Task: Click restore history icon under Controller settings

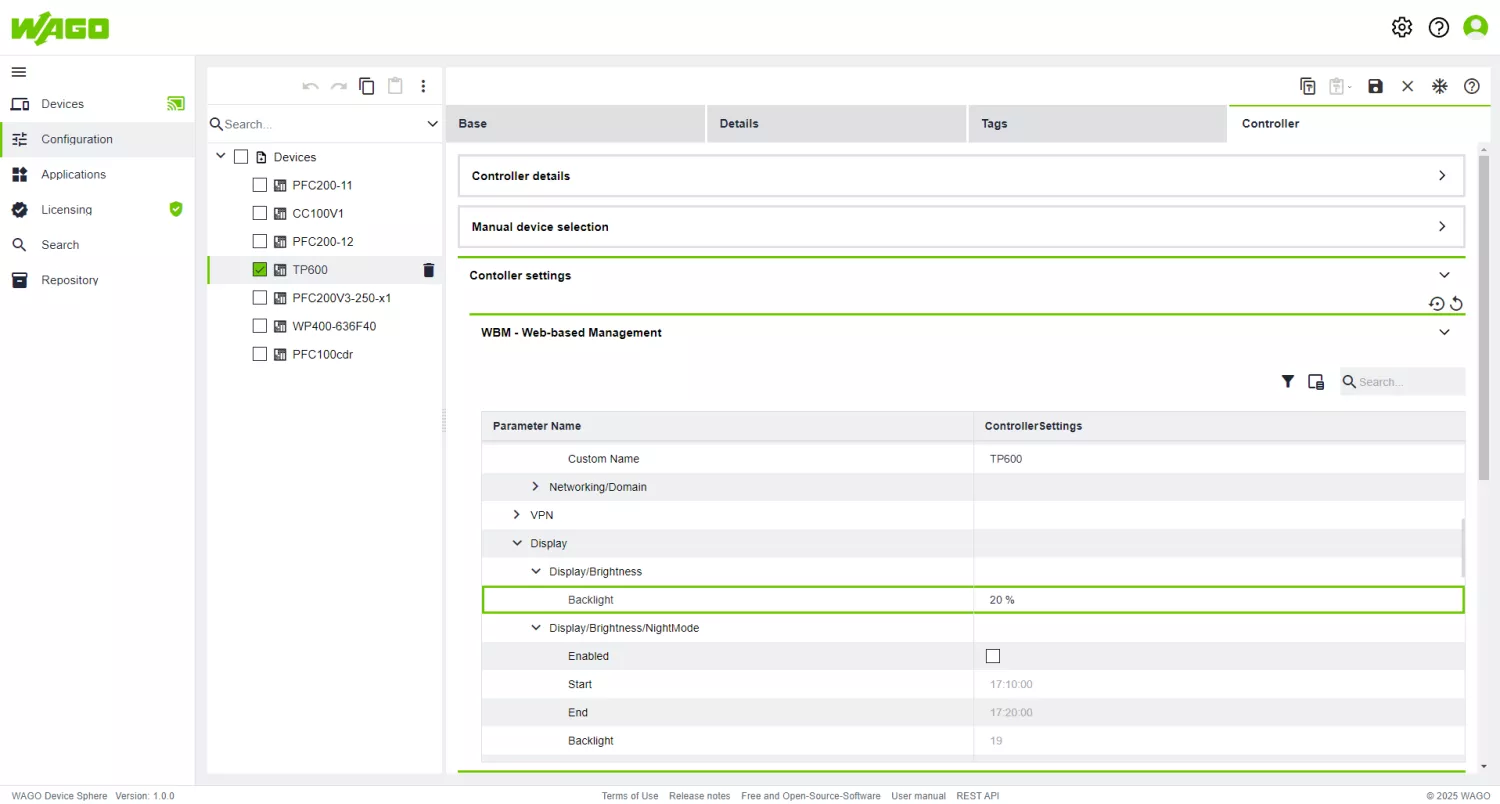Action: [x=1437, y=303]
